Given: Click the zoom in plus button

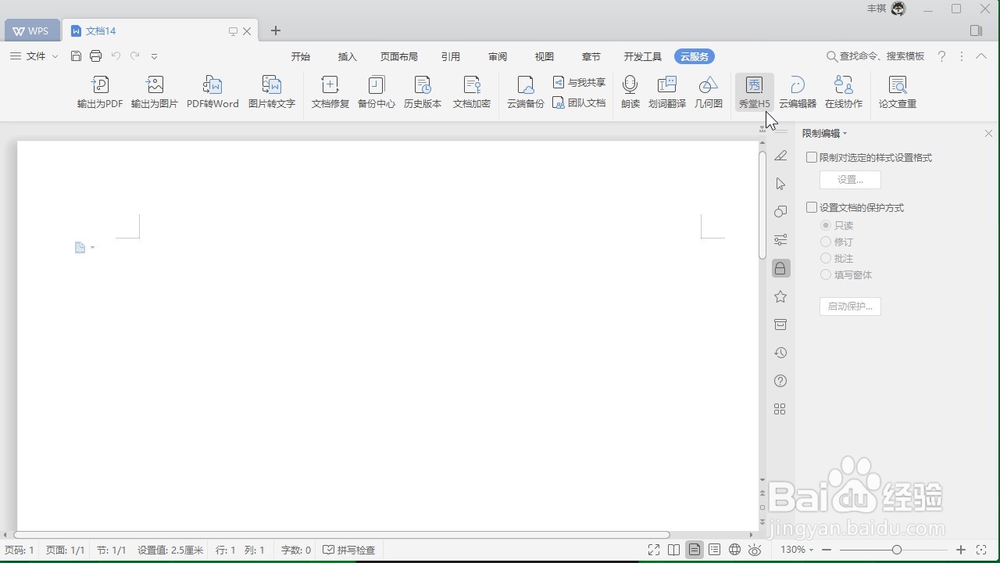Looking at the screenshot, I should click(961, 550).
